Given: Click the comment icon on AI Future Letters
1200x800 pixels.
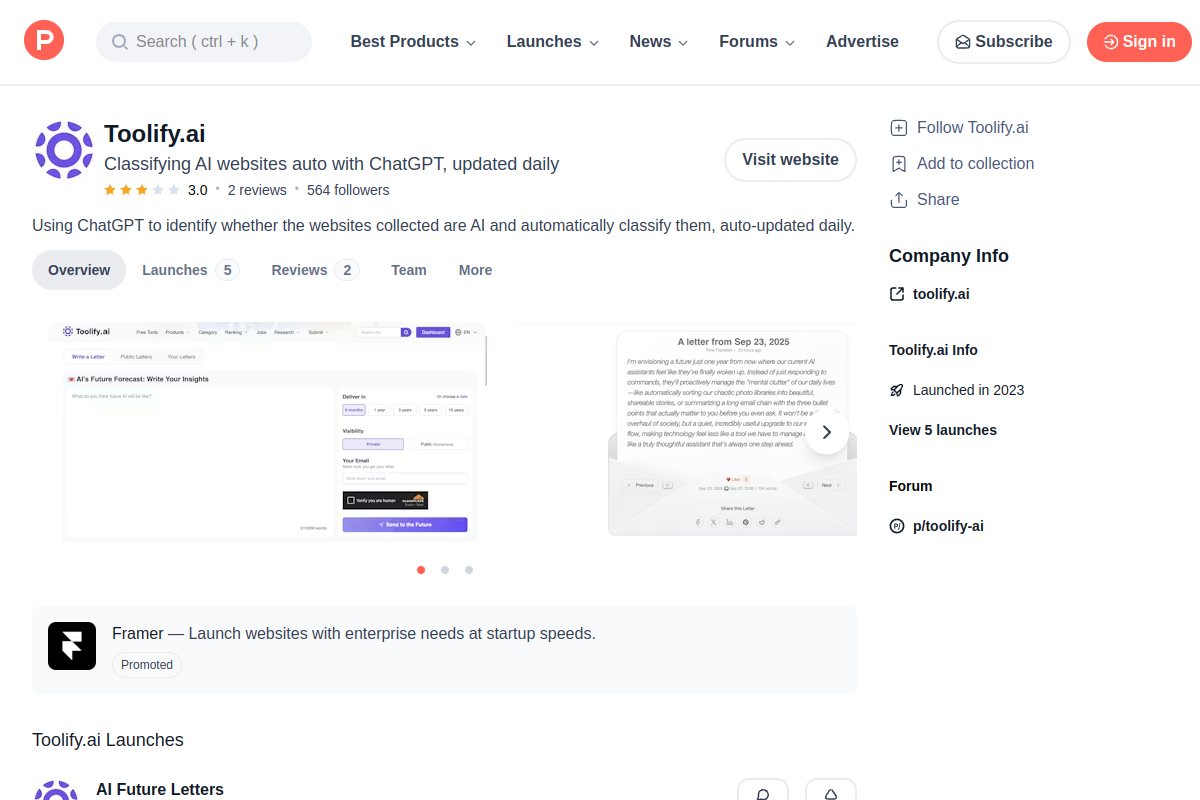Looking at the screenshot, I should 763,793.
